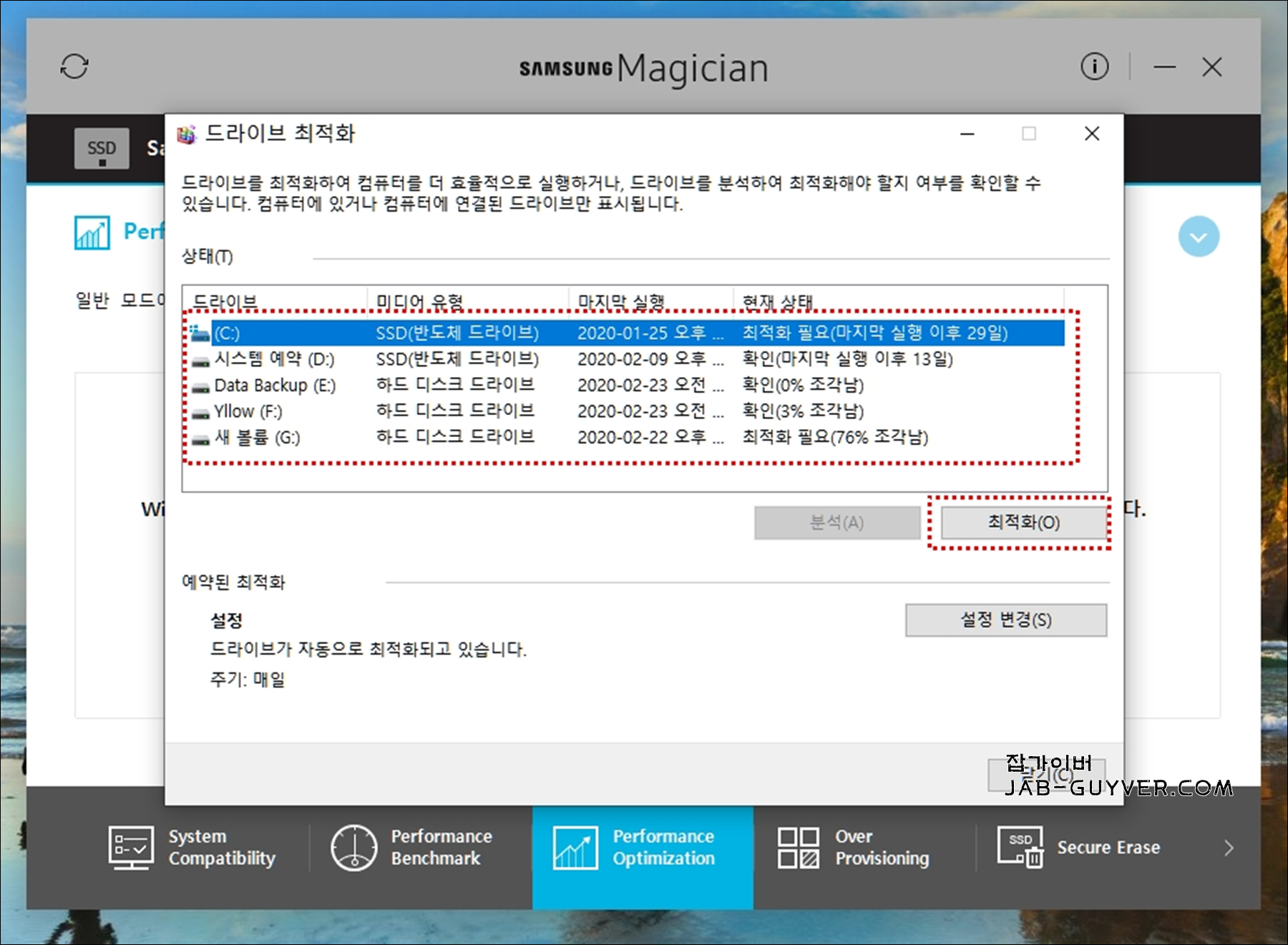Click the disk icon next to Data Backup (E:)
The height and width of the screenshot is (945, 1288).
(201, 387)
